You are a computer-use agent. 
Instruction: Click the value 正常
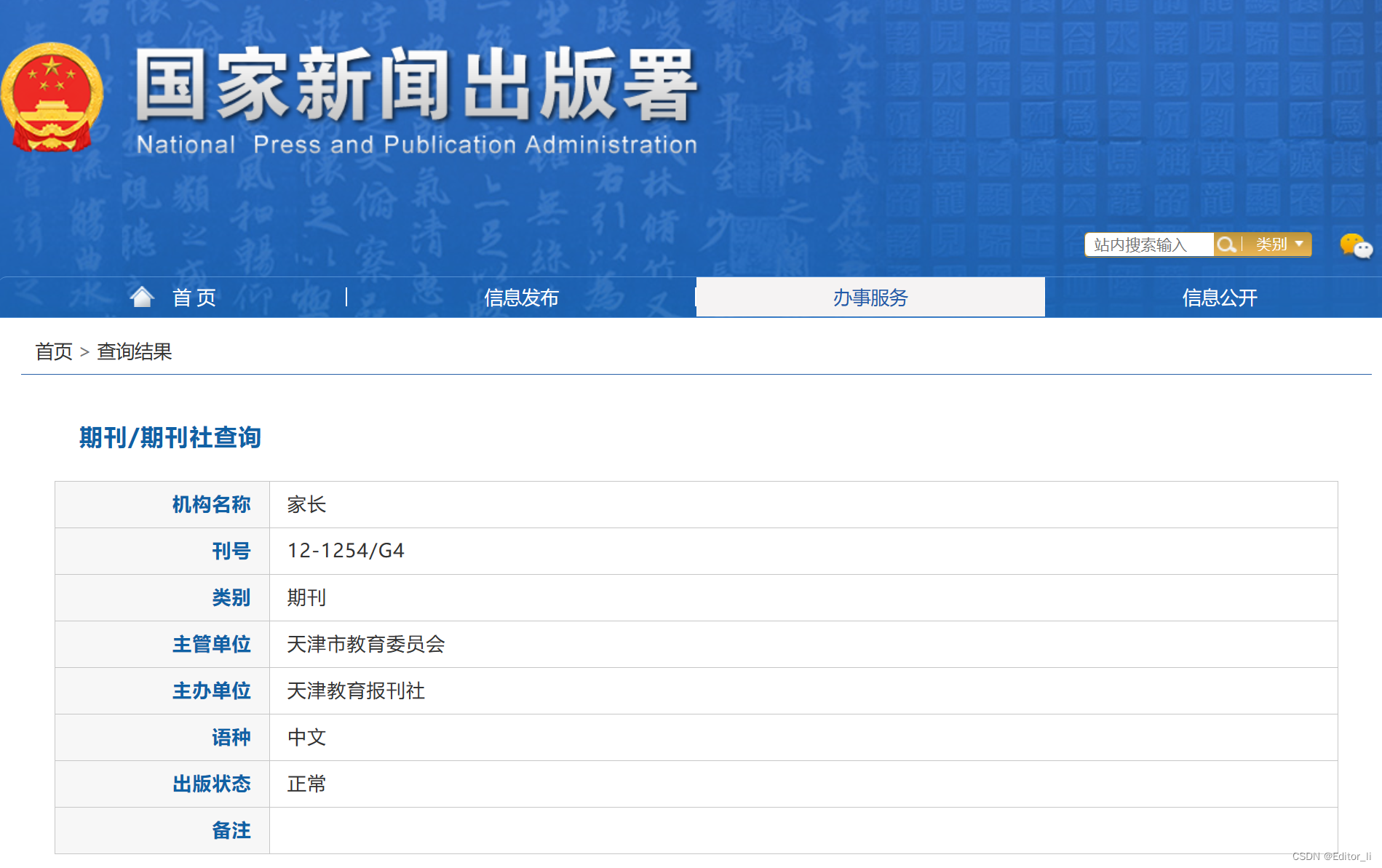(x=306, y=784)
